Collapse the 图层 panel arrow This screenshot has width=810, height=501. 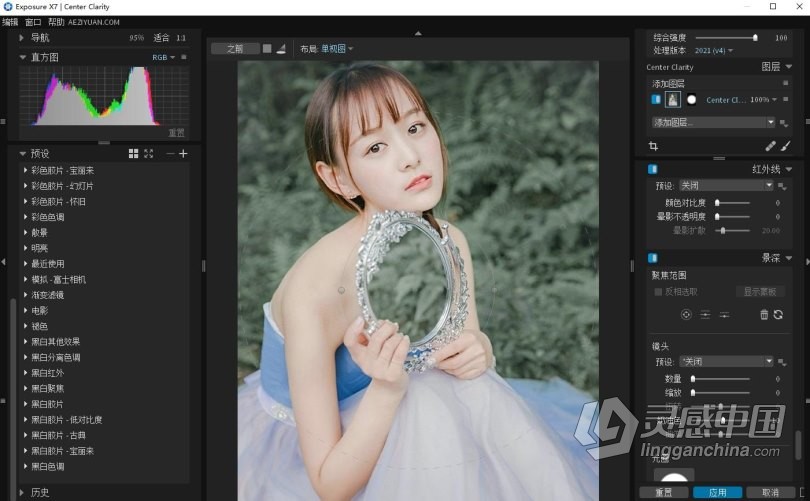click(789, 67)
